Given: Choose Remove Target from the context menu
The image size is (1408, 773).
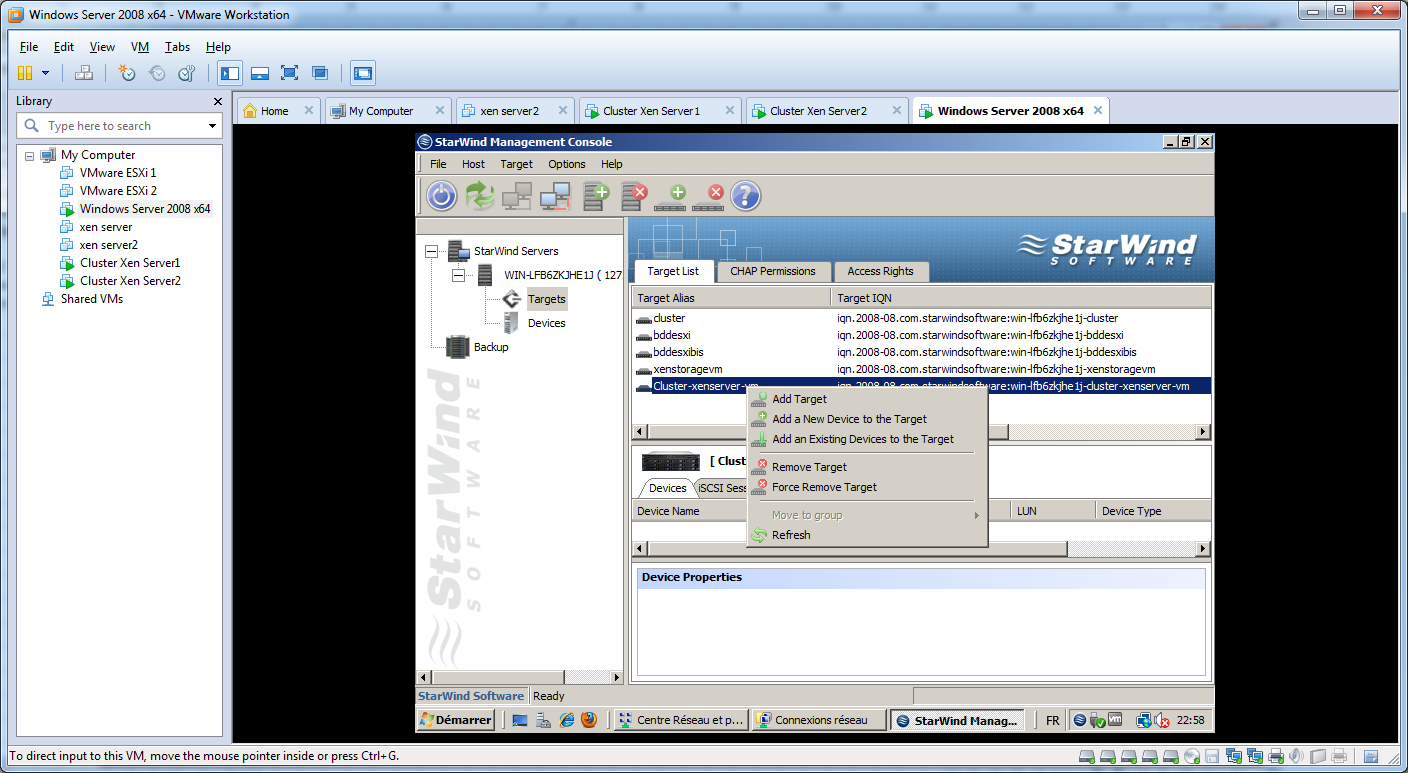Looking at the screenshot, I should pyautogui.click(x=809, y=467).
